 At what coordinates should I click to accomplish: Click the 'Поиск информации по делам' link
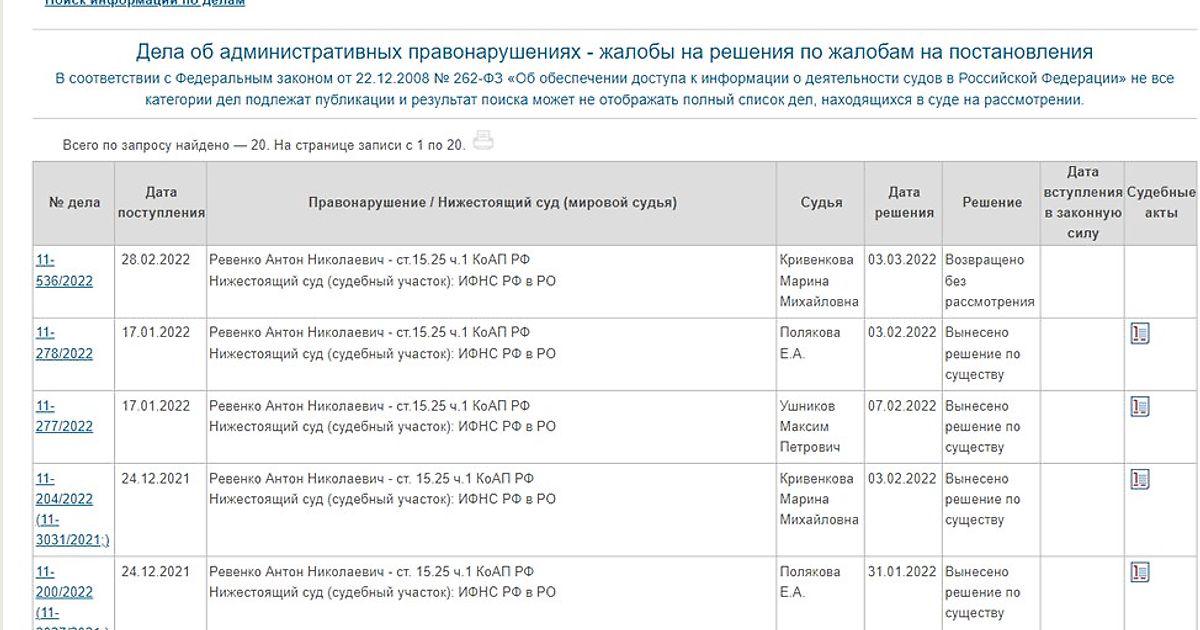click(145, 3)
